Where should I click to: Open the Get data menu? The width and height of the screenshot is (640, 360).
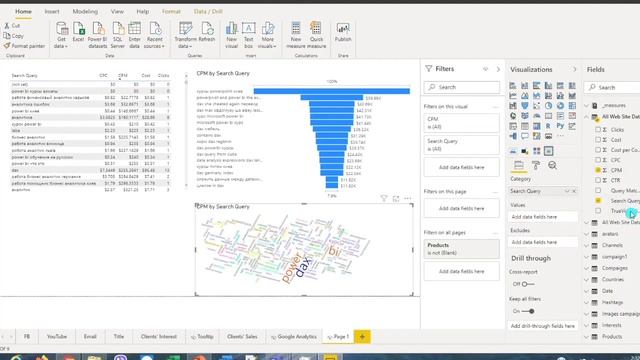point(61,35)
